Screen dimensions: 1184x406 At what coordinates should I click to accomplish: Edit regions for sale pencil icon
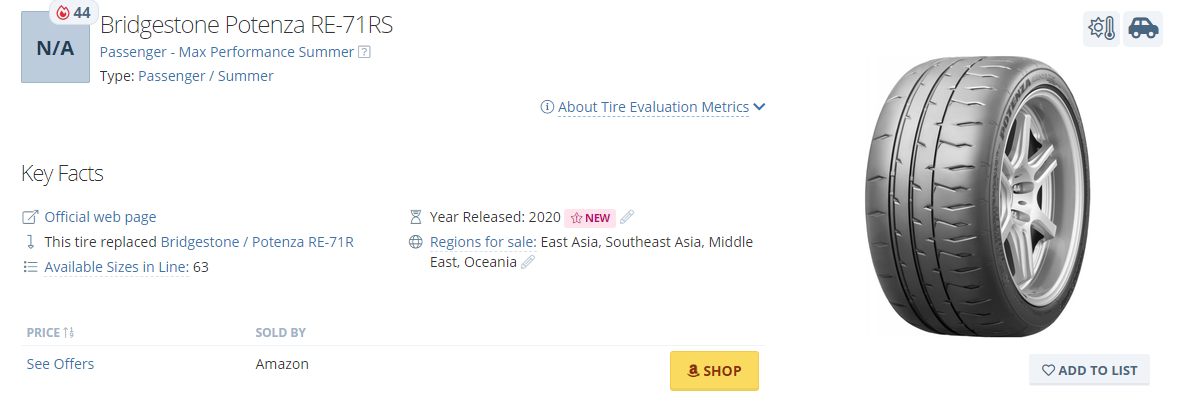click(x=528, y=262)
